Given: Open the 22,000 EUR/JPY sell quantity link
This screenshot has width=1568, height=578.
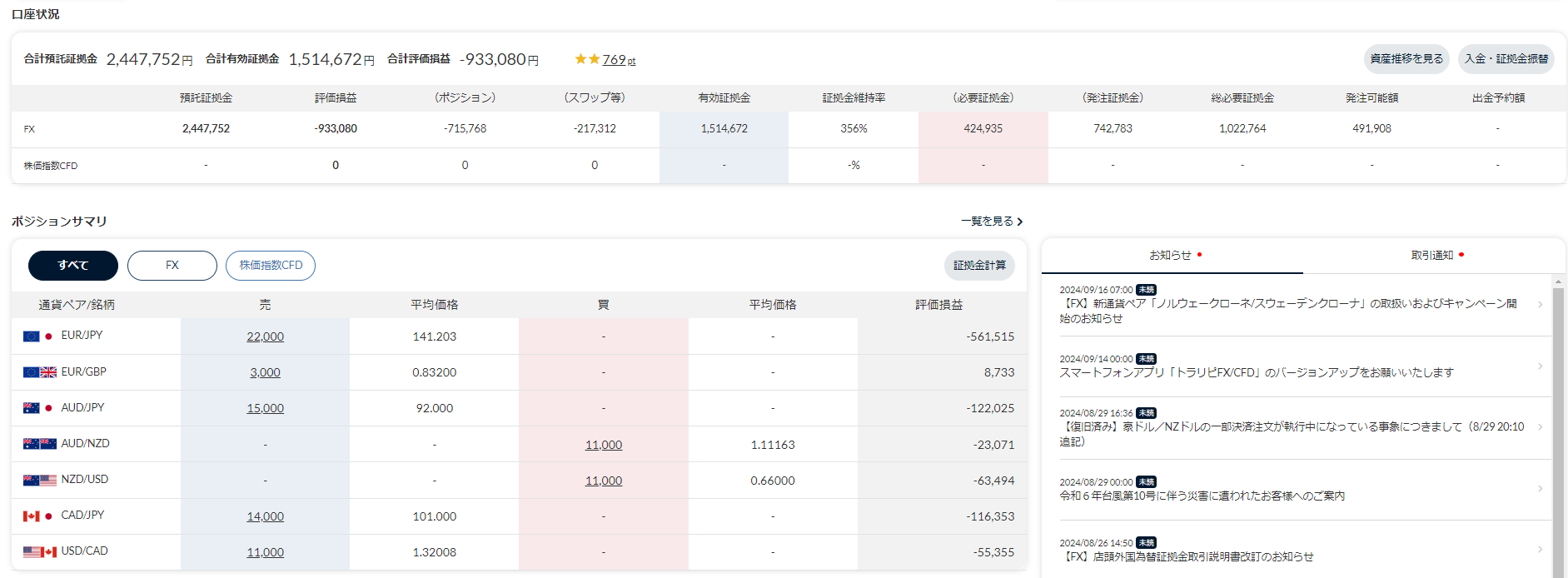Looking at the screenshot, I should 265,336.
